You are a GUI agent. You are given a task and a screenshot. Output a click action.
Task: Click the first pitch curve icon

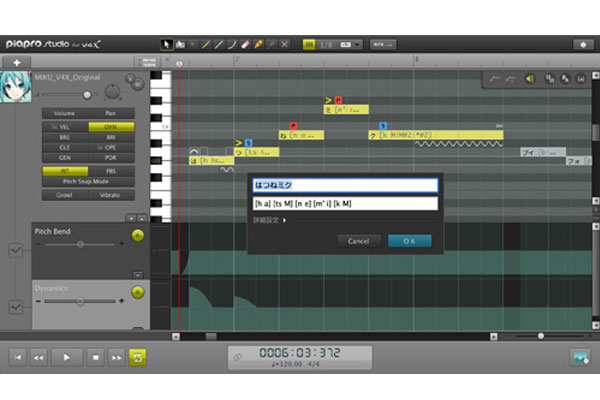(494, 79)
